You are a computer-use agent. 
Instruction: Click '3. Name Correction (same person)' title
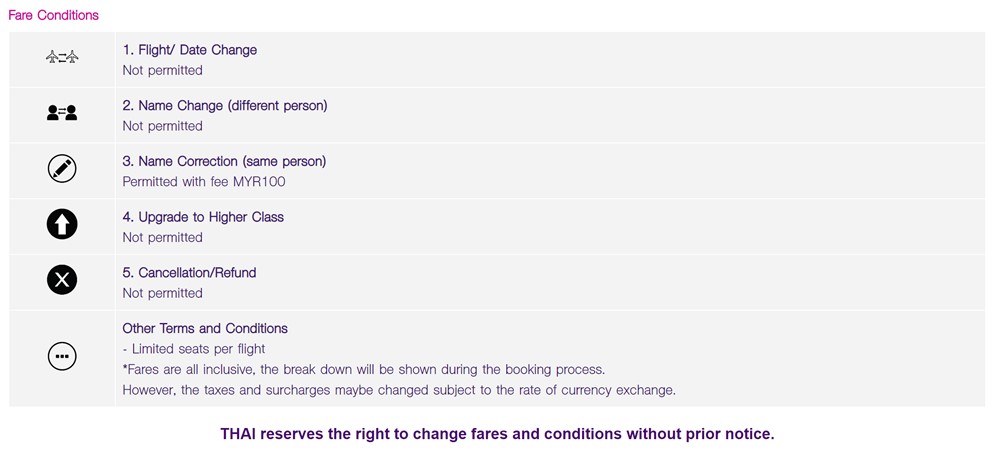tap(224, 161)
